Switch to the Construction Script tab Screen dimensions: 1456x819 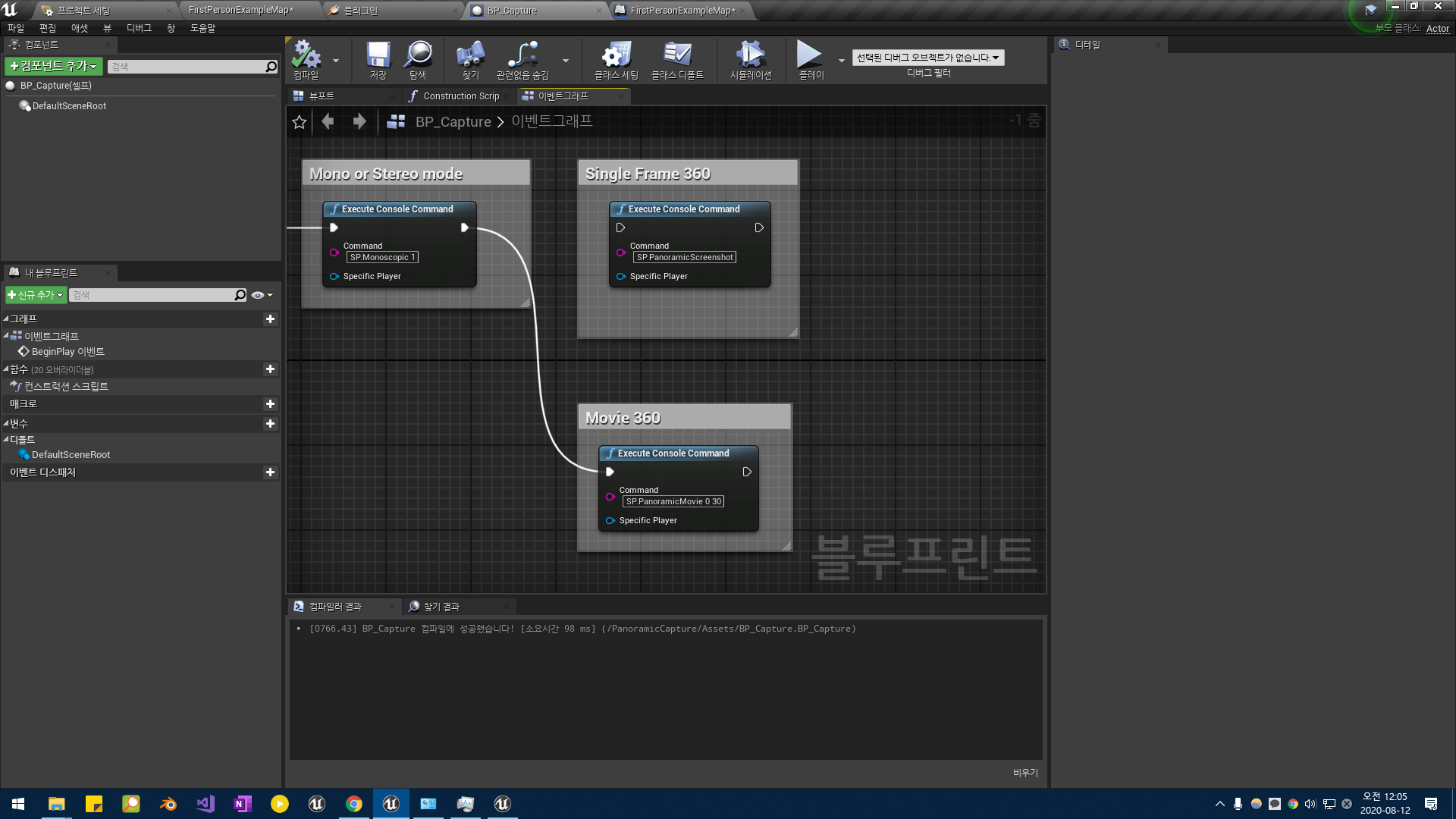(460, 96)
